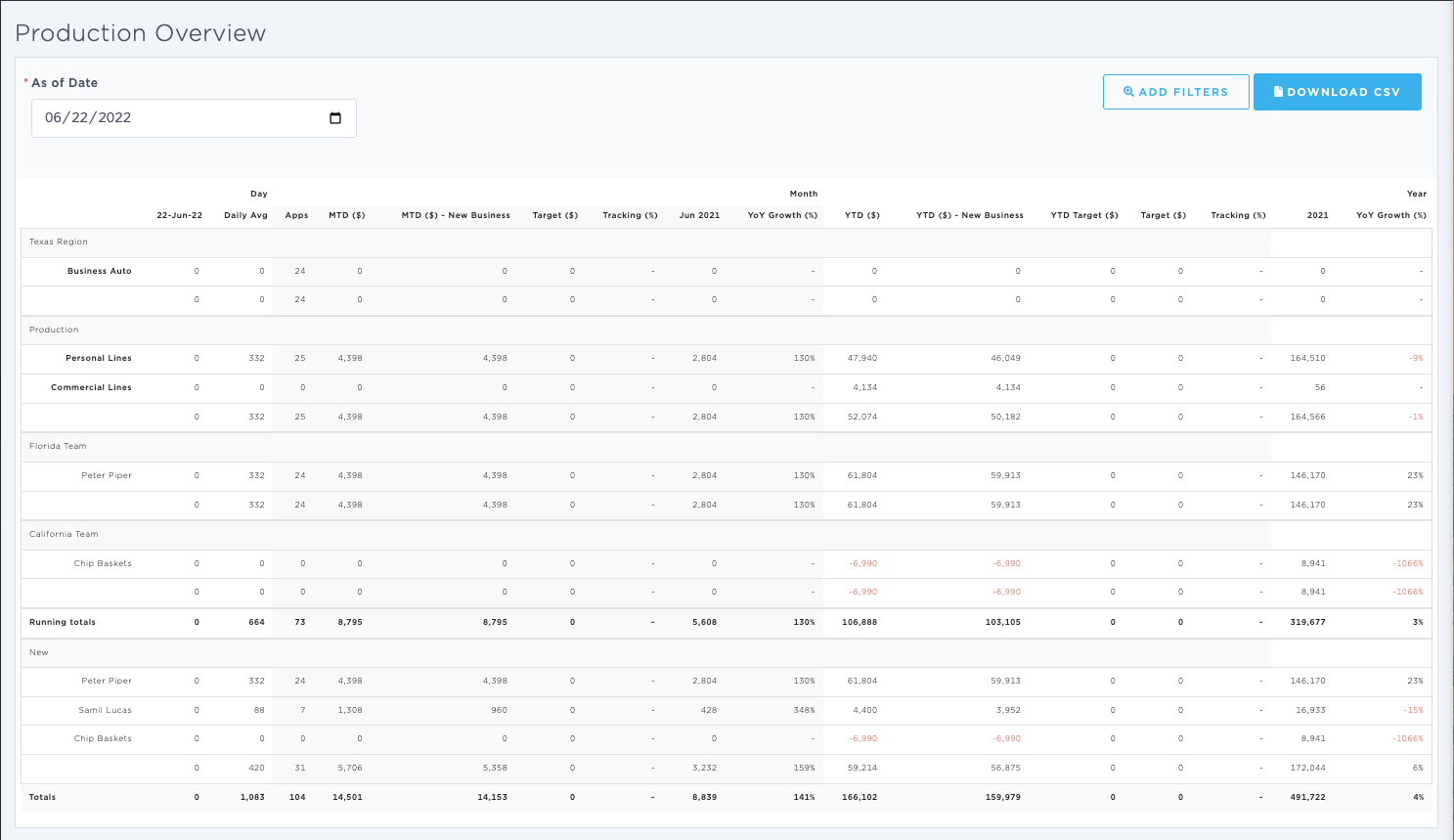Click the Running totals row label
Viewport: 1454px width, 840px height.
pyautogui.click(x=63, y=622)
